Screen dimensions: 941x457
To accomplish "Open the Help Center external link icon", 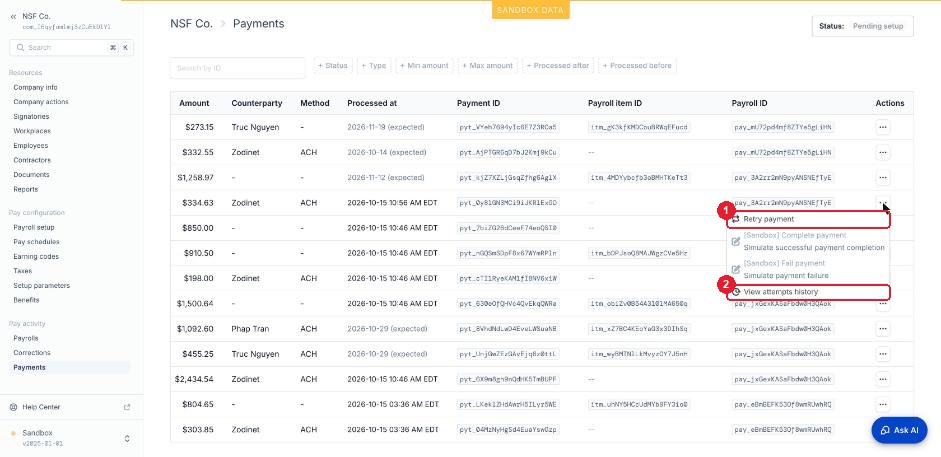I will click(127, 407).
